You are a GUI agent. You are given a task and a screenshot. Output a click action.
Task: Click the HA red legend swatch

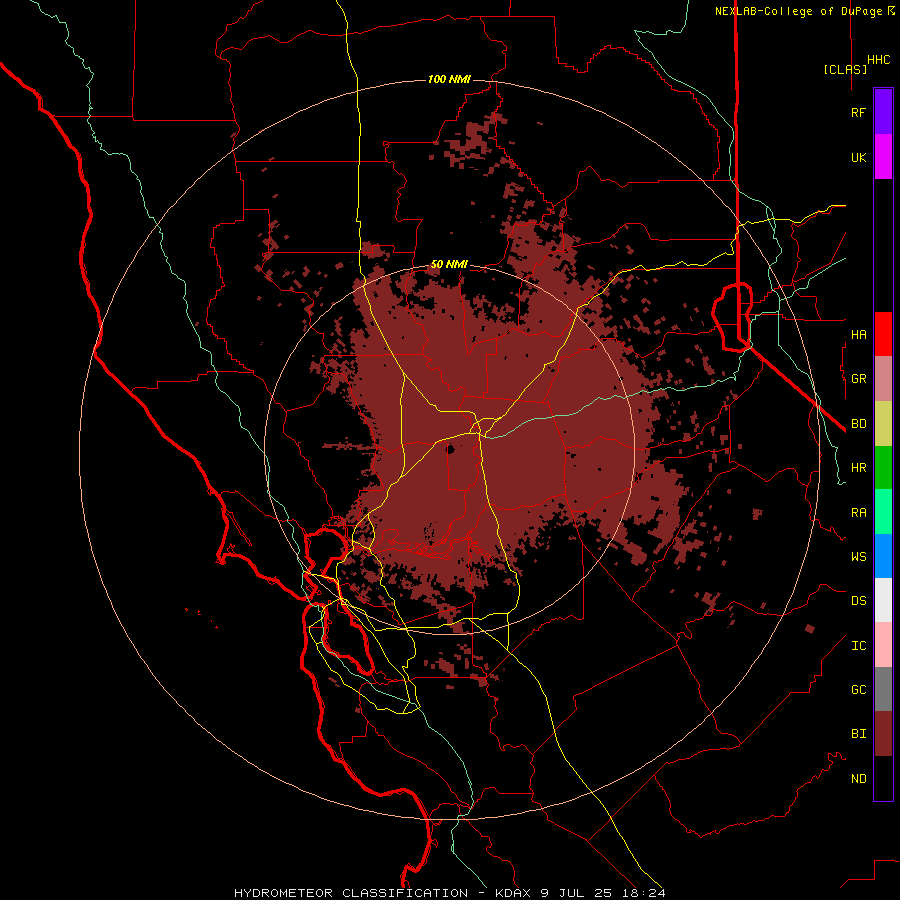[883, 334]
